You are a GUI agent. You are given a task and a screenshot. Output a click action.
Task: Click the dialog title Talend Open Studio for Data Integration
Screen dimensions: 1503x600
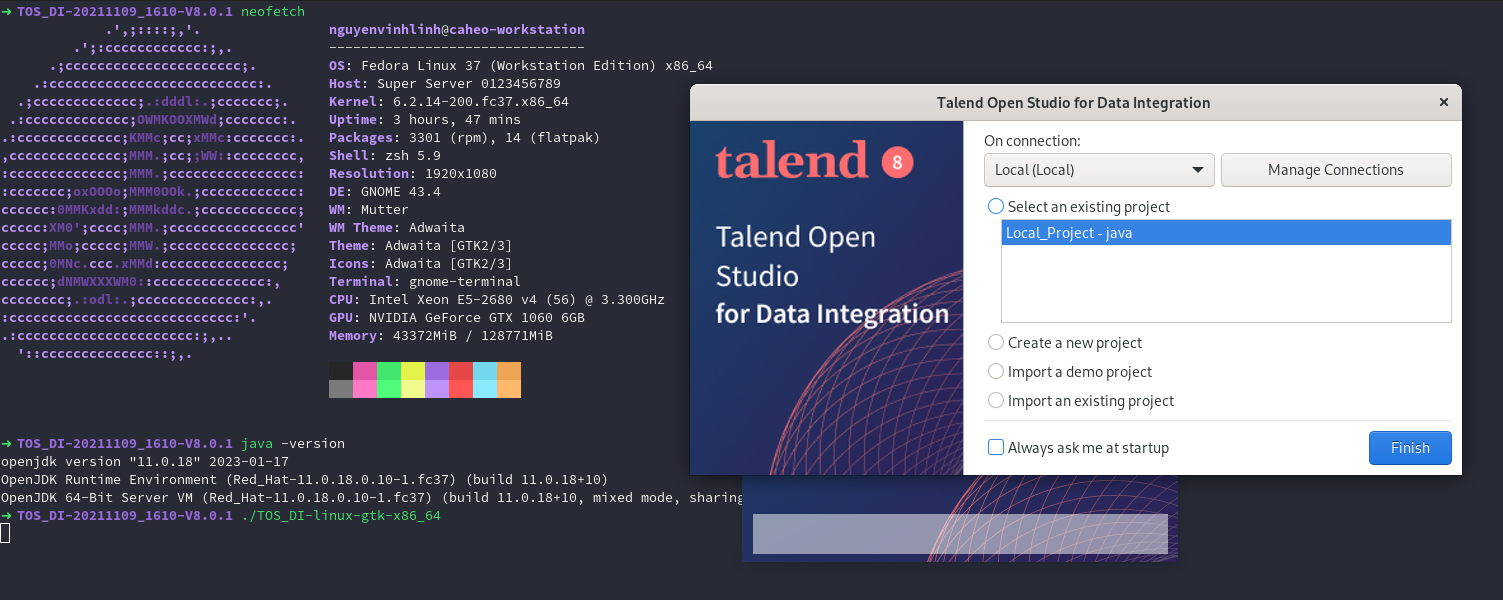coord(1073,102)
